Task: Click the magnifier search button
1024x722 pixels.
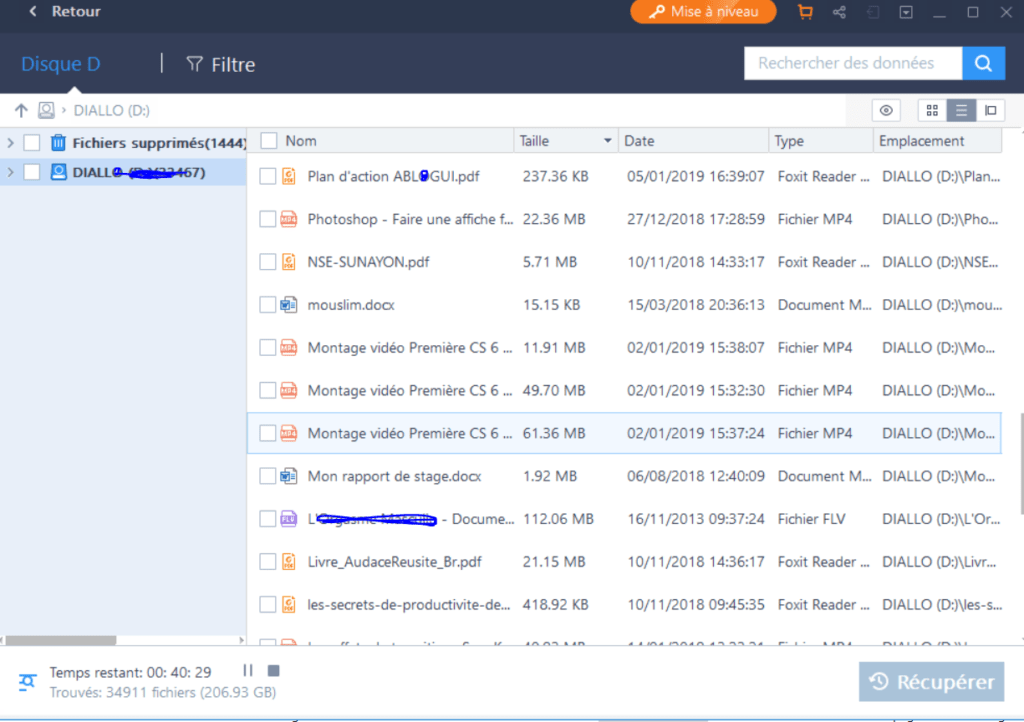Action: pos(983,63)
